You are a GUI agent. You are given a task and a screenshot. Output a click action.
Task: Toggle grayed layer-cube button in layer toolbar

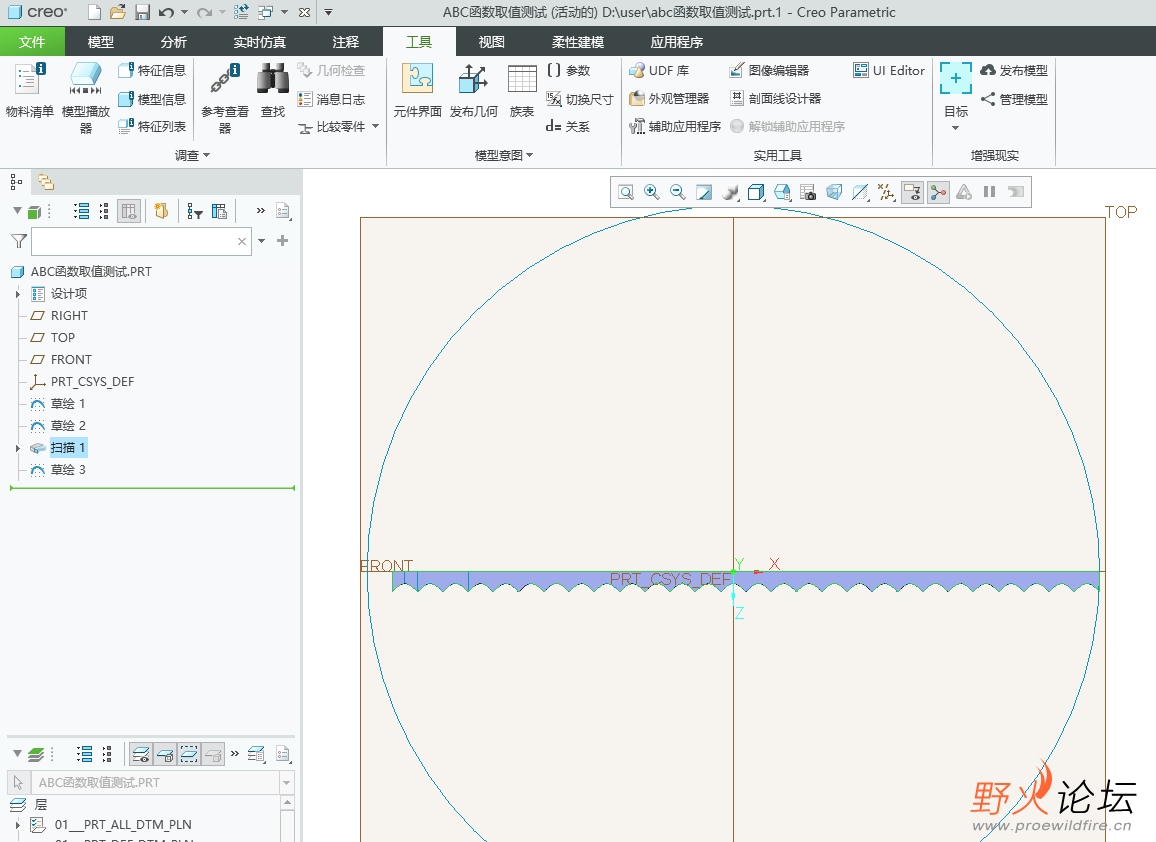pyautogui.click(x=213, y=754)
